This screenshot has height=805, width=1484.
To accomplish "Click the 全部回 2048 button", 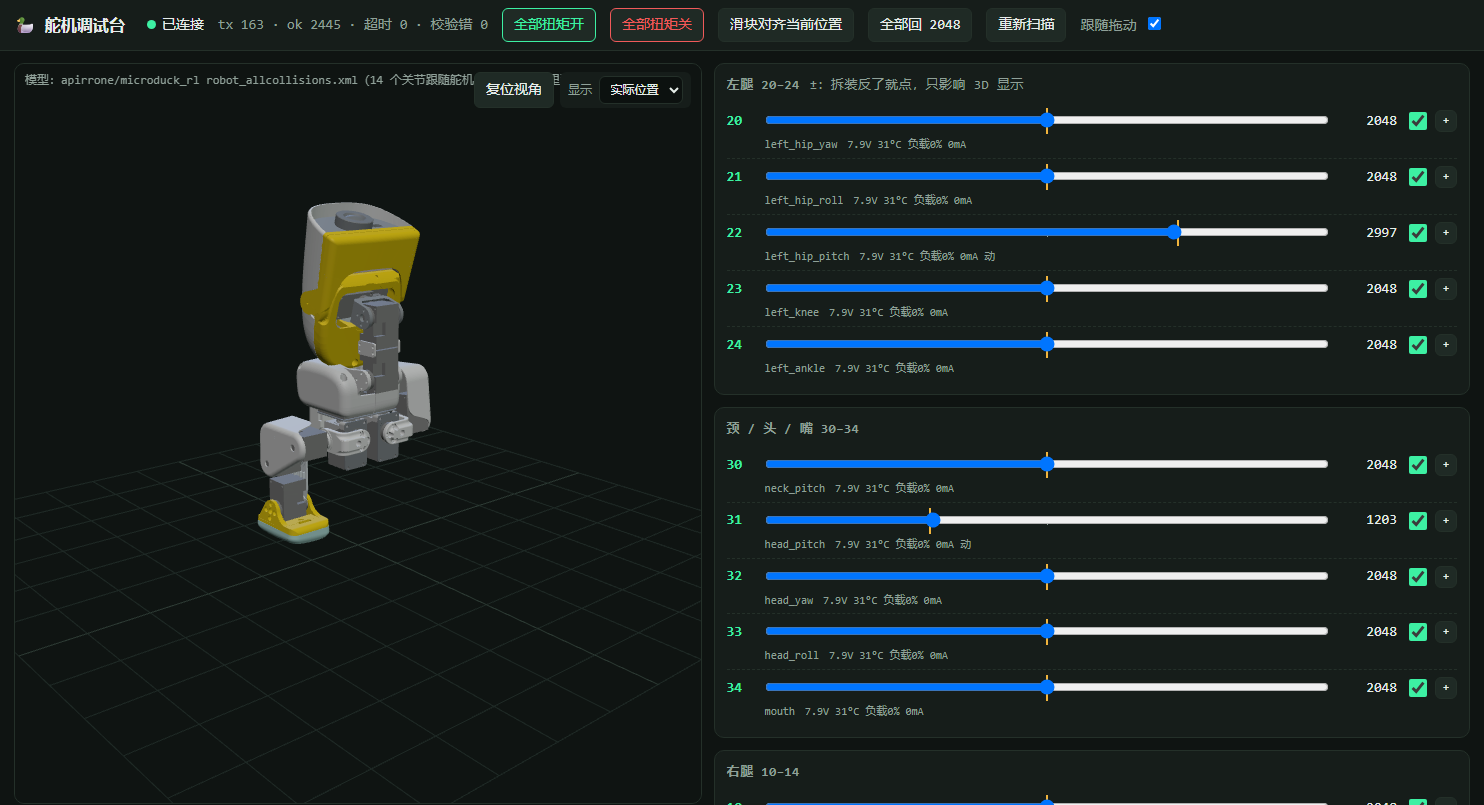I will tap(920, 25).
